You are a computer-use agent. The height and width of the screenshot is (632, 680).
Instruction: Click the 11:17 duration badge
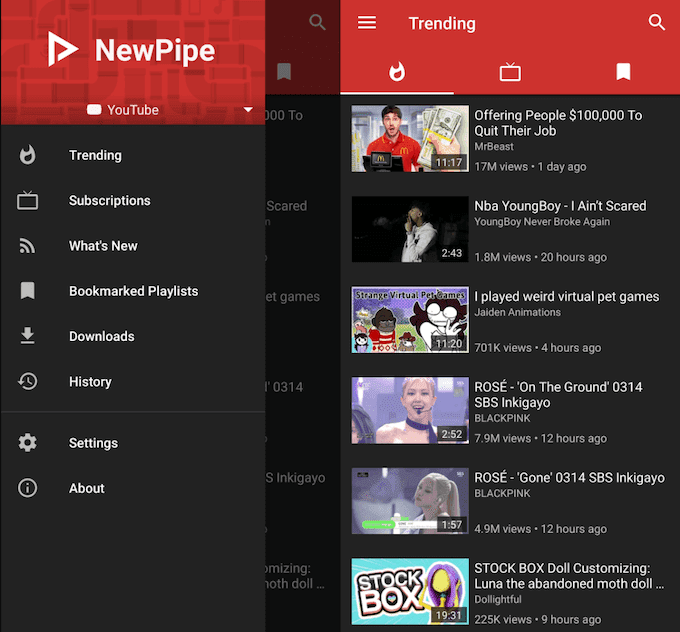point(449,163)
